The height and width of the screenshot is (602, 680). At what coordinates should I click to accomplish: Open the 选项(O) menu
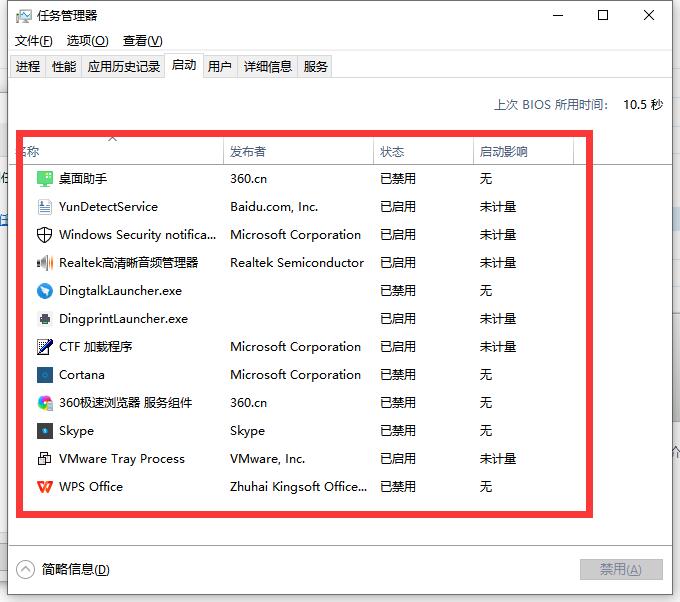[x=88, y=41]
